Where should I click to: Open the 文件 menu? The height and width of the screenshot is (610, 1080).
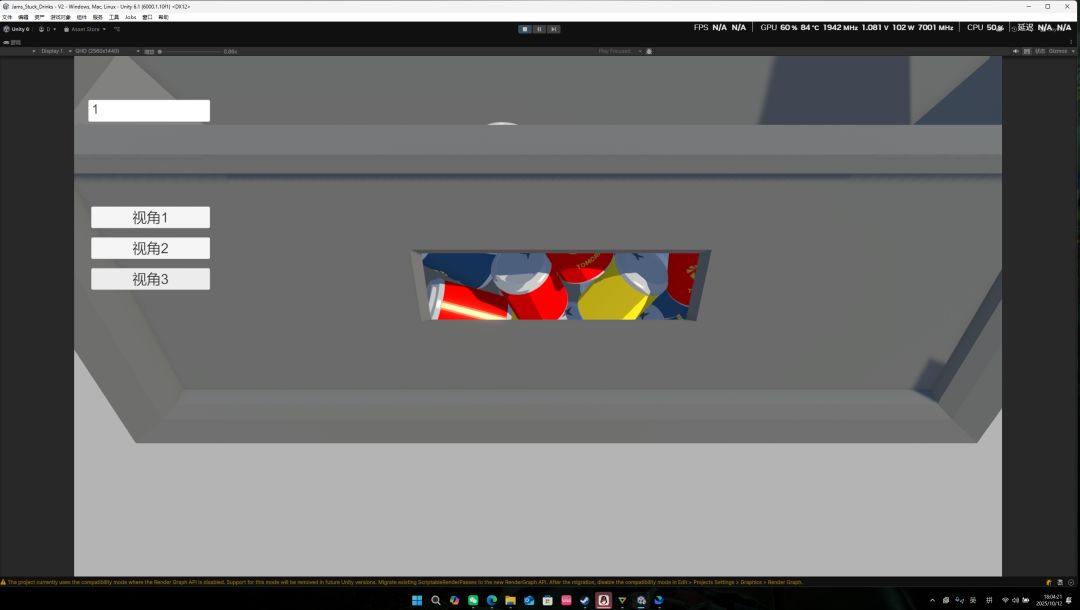[7, 17]
